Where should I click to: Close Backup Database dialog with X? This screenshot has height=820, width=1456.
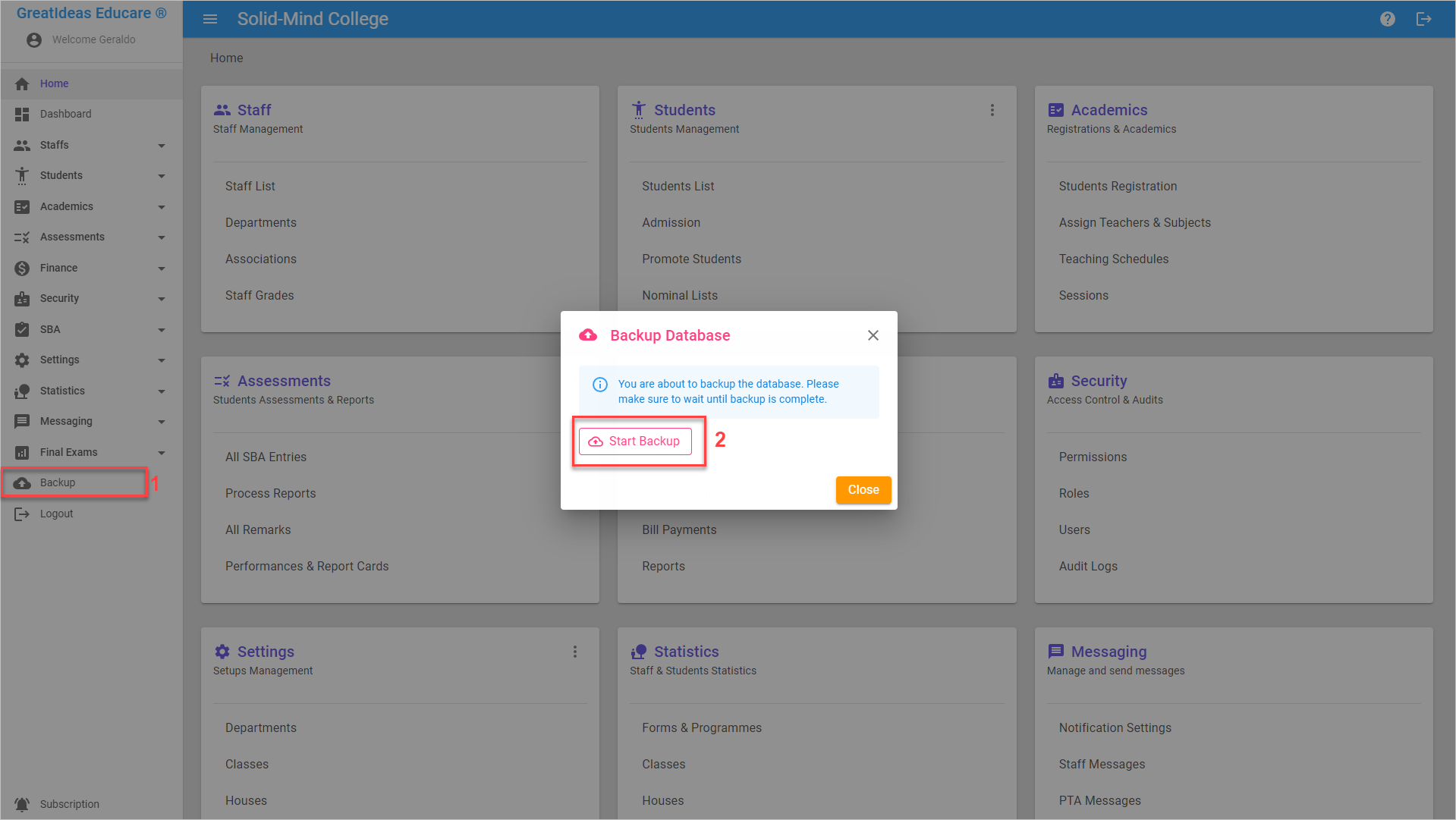coord(873,335)
